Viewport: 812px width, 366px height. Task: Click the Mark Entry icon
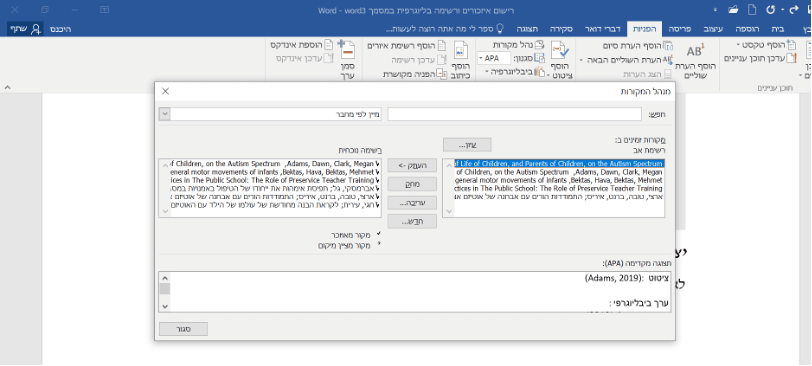click(346, 50)
